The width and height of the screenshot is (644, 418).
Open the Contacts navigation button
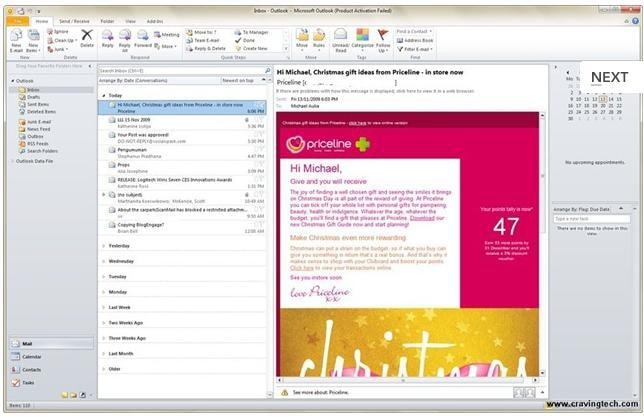52,370
